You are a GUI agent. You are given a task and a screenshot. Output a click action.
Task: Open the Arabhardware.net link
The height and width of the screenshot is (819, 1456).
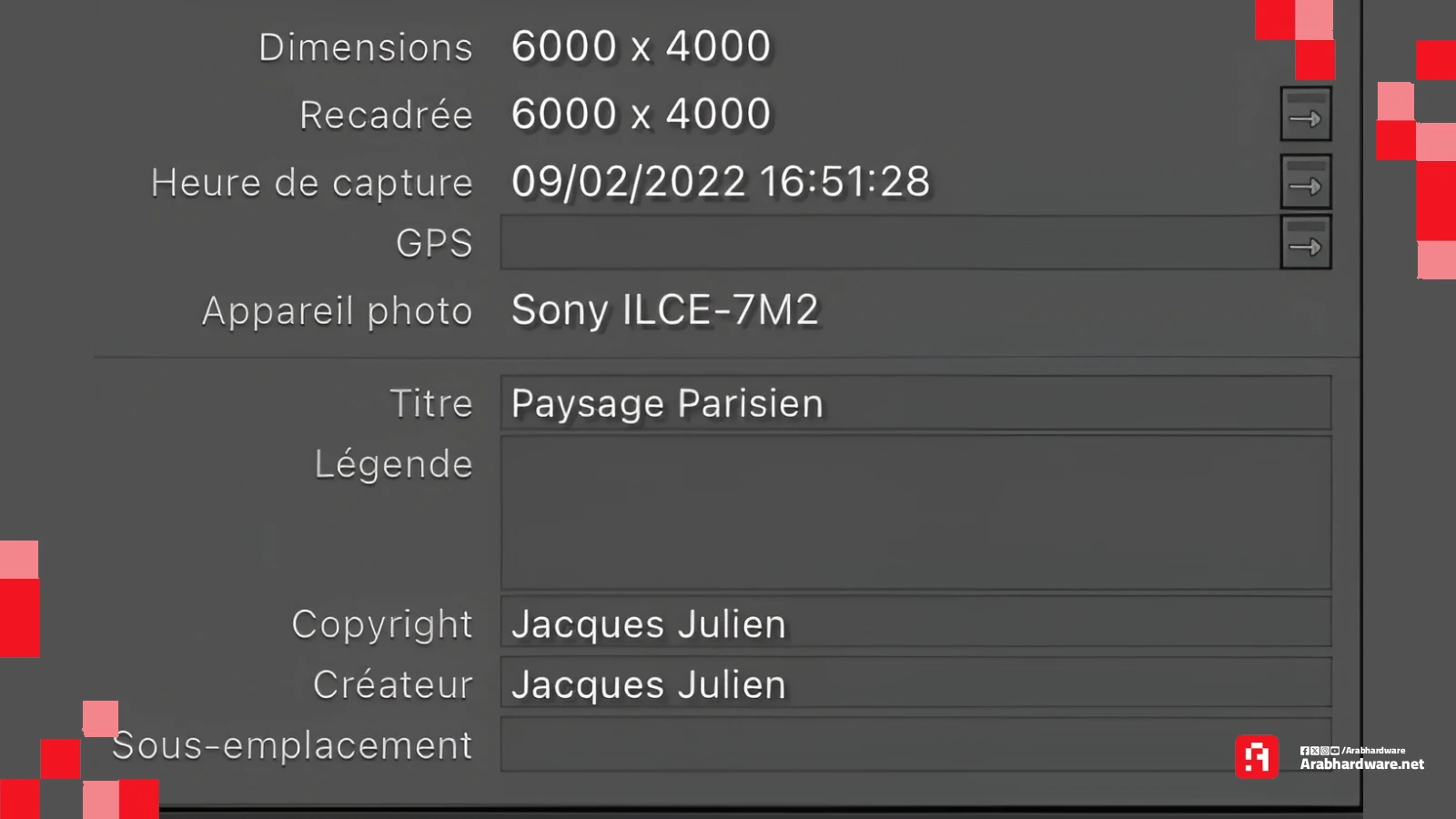(1361, 764)
